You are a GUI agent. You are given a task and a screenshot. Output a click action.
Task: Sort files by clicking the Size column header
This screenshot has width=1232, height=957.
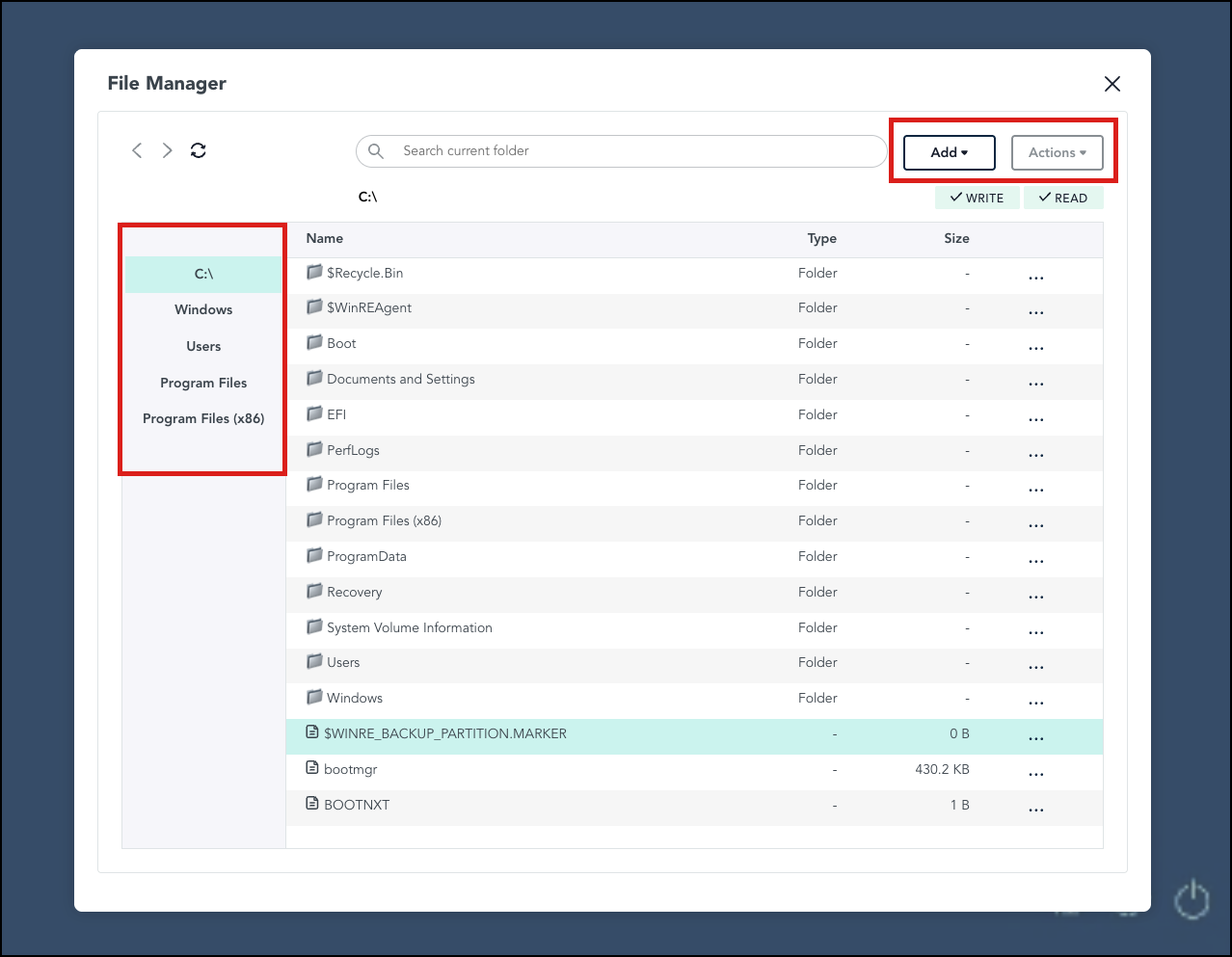(956, 238)
